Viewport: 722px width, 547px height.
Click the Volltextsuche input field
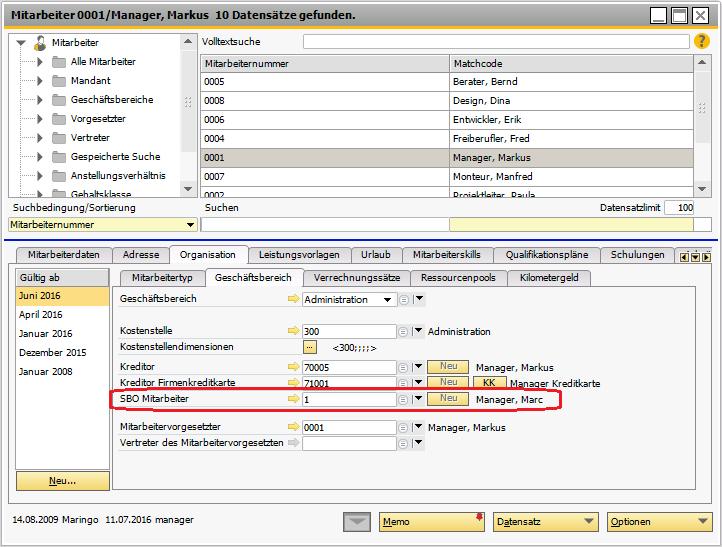(495, 42)
